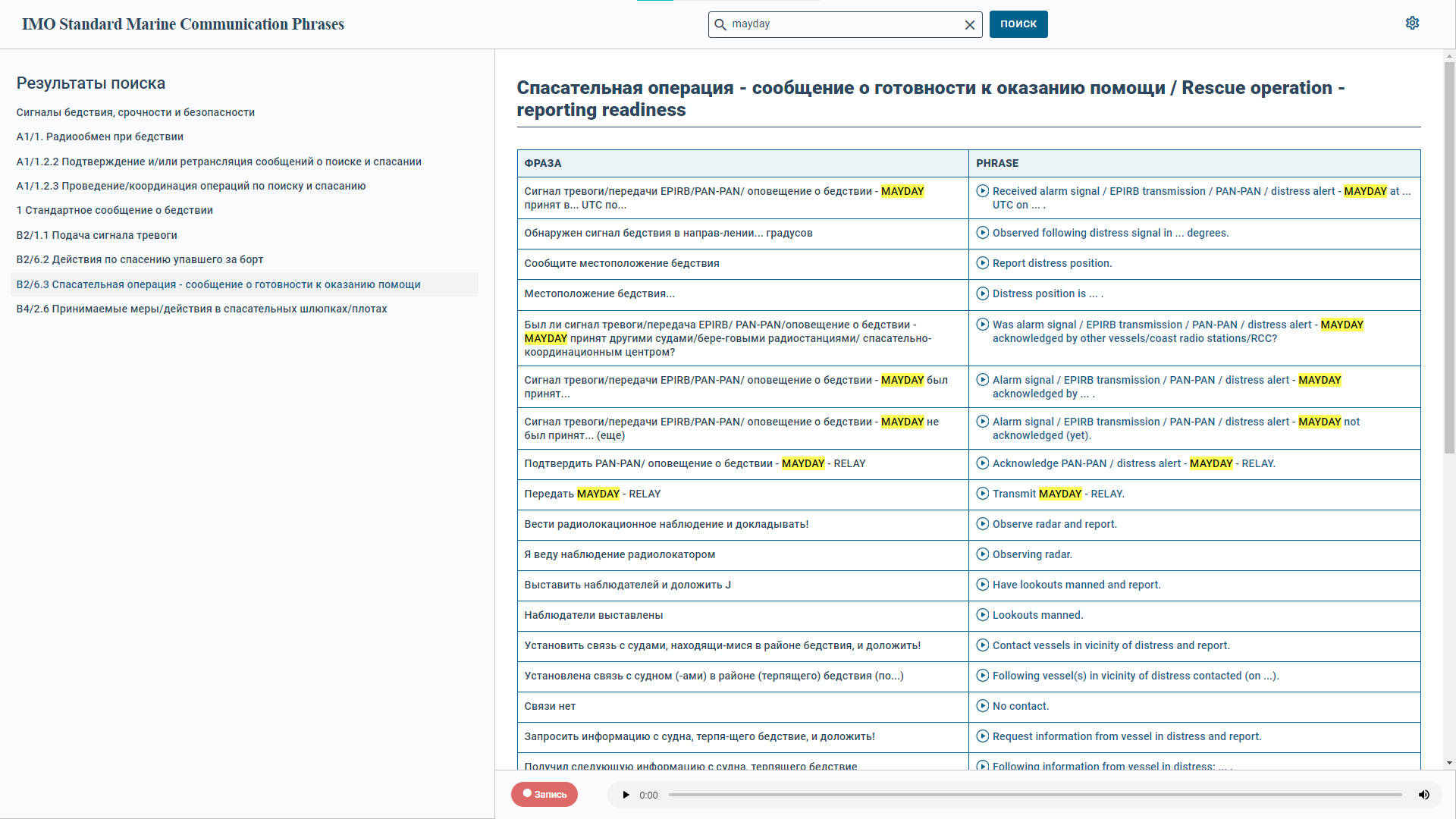Viewport: 1456px width, 819px height.
Task: Play audio for 'Lookouts manned'
Action: tap(983, 615)
